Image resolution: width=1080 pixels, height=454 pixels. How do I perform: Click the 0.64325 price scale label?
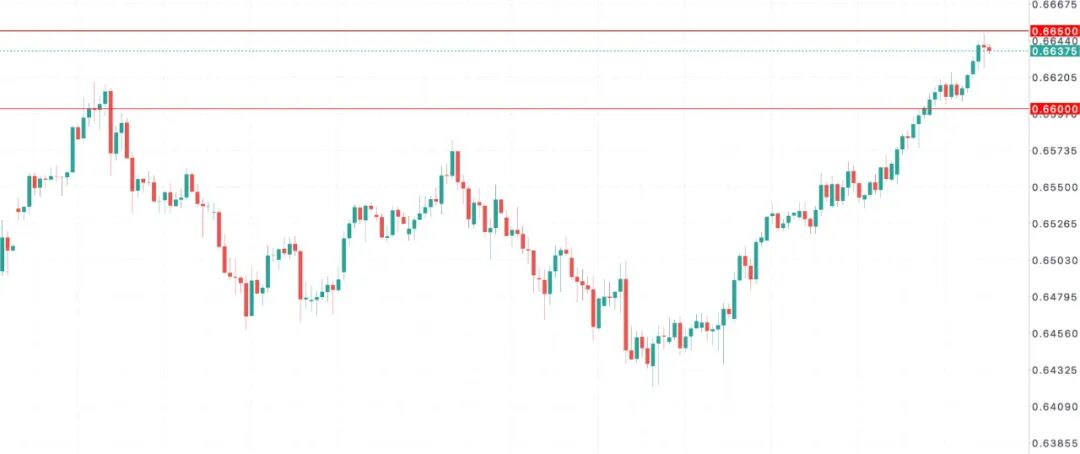[1054, 370]
